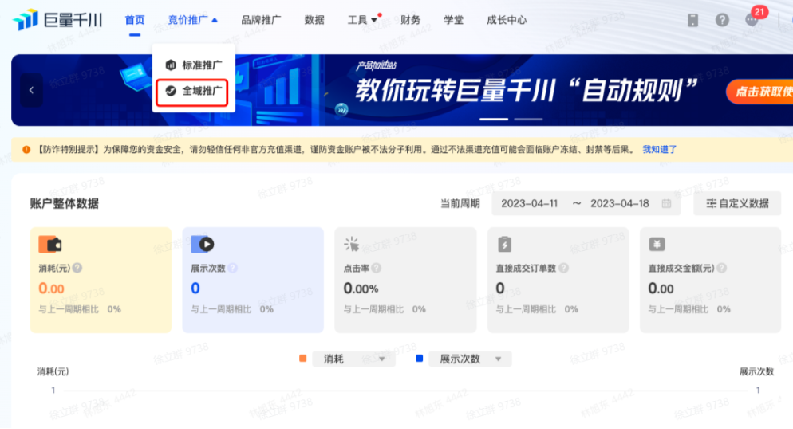Viewport: 793px width, 429px height.
Task: Select the second banner indicator
Action: pyautogui.click(x=528, y=119)
